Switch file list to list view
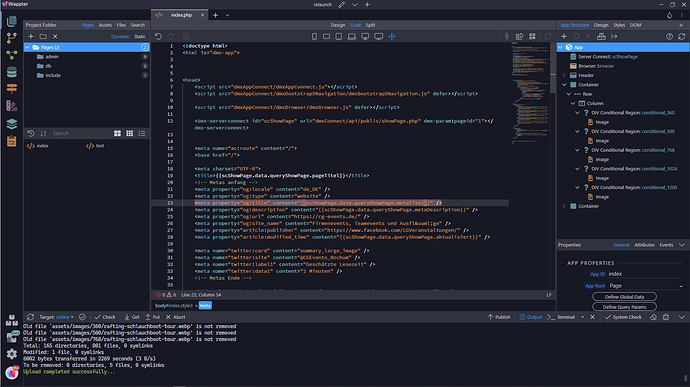 [x=142, y=133]
